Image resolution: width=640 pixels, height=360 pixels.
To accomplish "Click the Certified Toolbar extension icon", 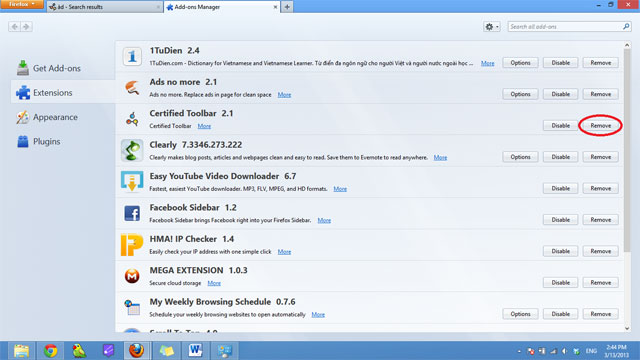I will point(132,119).
